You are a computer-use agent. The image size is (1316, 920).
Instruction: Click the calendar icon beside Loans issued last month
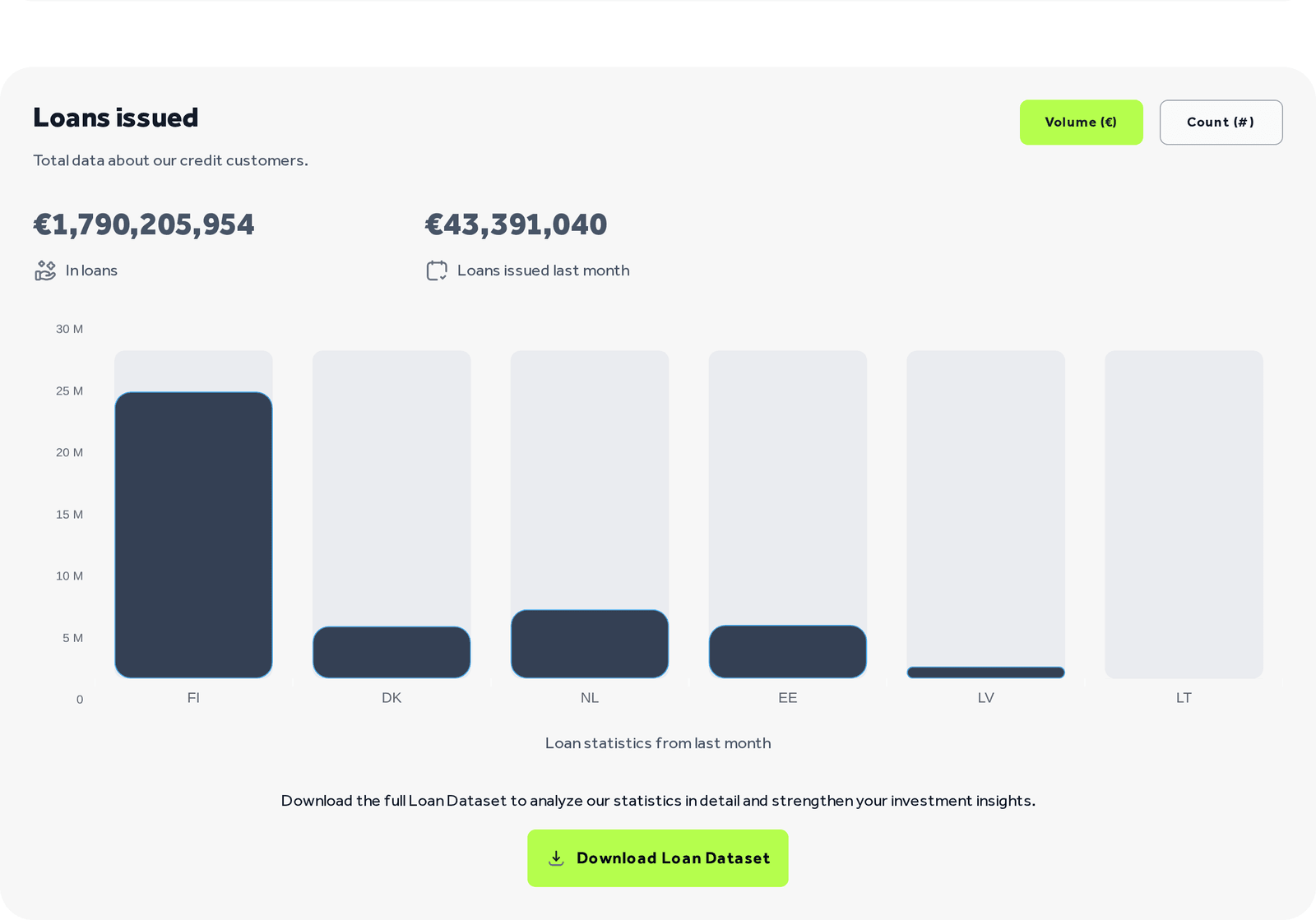[x=437, y=270]
